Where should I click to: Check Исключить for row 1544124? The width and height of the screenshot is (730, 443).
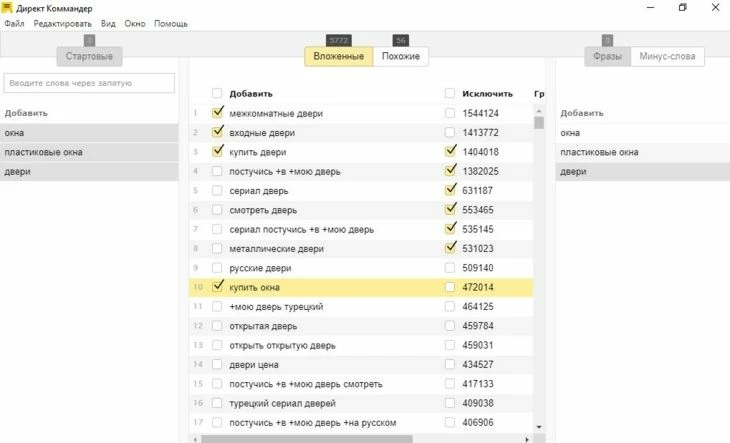click(450, 113)
